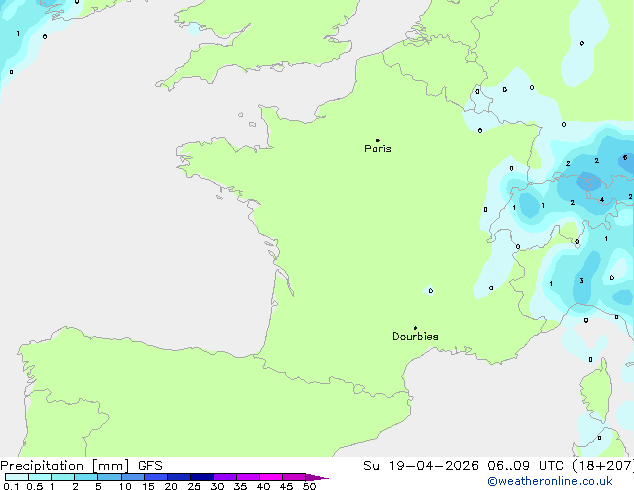Click the '10' legend scale label
The height and width of the screenshot is (490, 634).
point(125,486)
